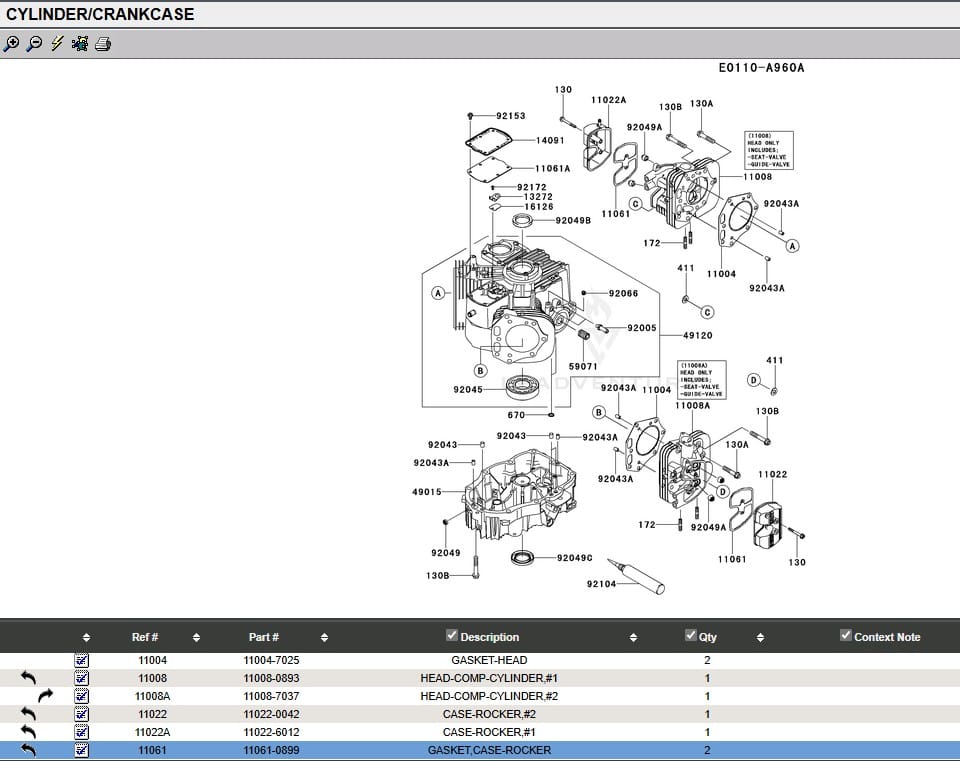Click the zoom in magnifier icon

pos(11,43)
